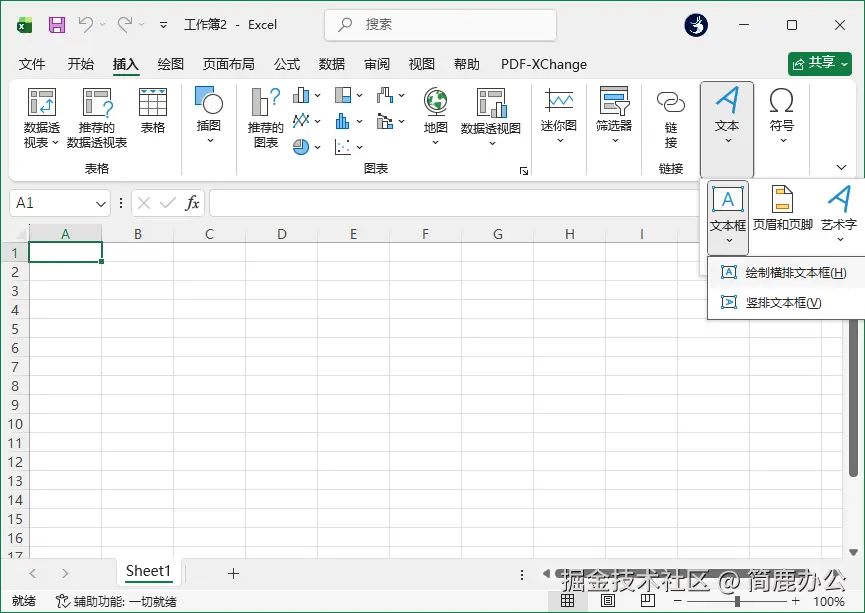The height and width of the screenshot is (613, 865).
Task: Open Sparklines (迷你图) group
Action: click(x=559, y=115)
